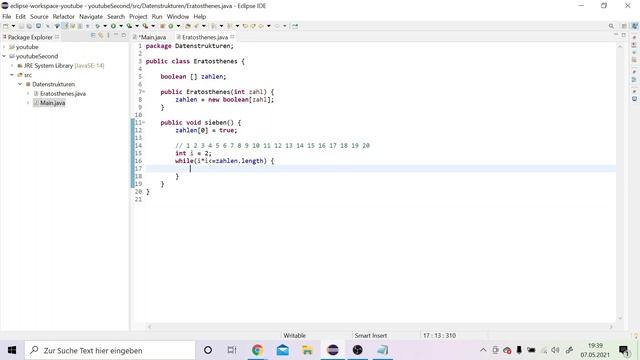Select the Java perspective button
The height and width of the screenshot is (360, 640).
[x=635, y=26]
